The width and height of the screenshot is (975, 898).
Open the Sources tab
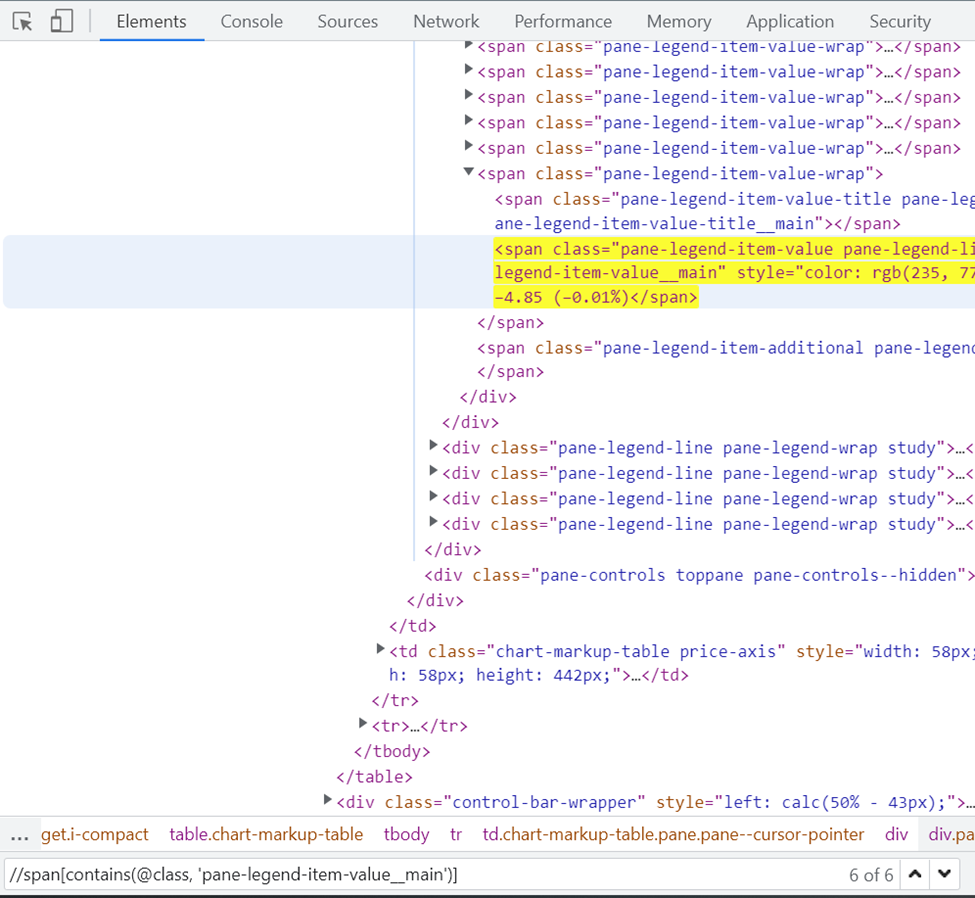pyautogui.click(x=347, y=21)
